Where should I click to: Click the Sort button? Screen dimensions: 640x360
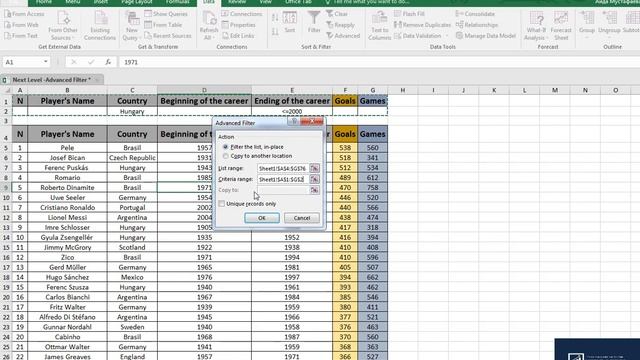click(x=290, y=22)
